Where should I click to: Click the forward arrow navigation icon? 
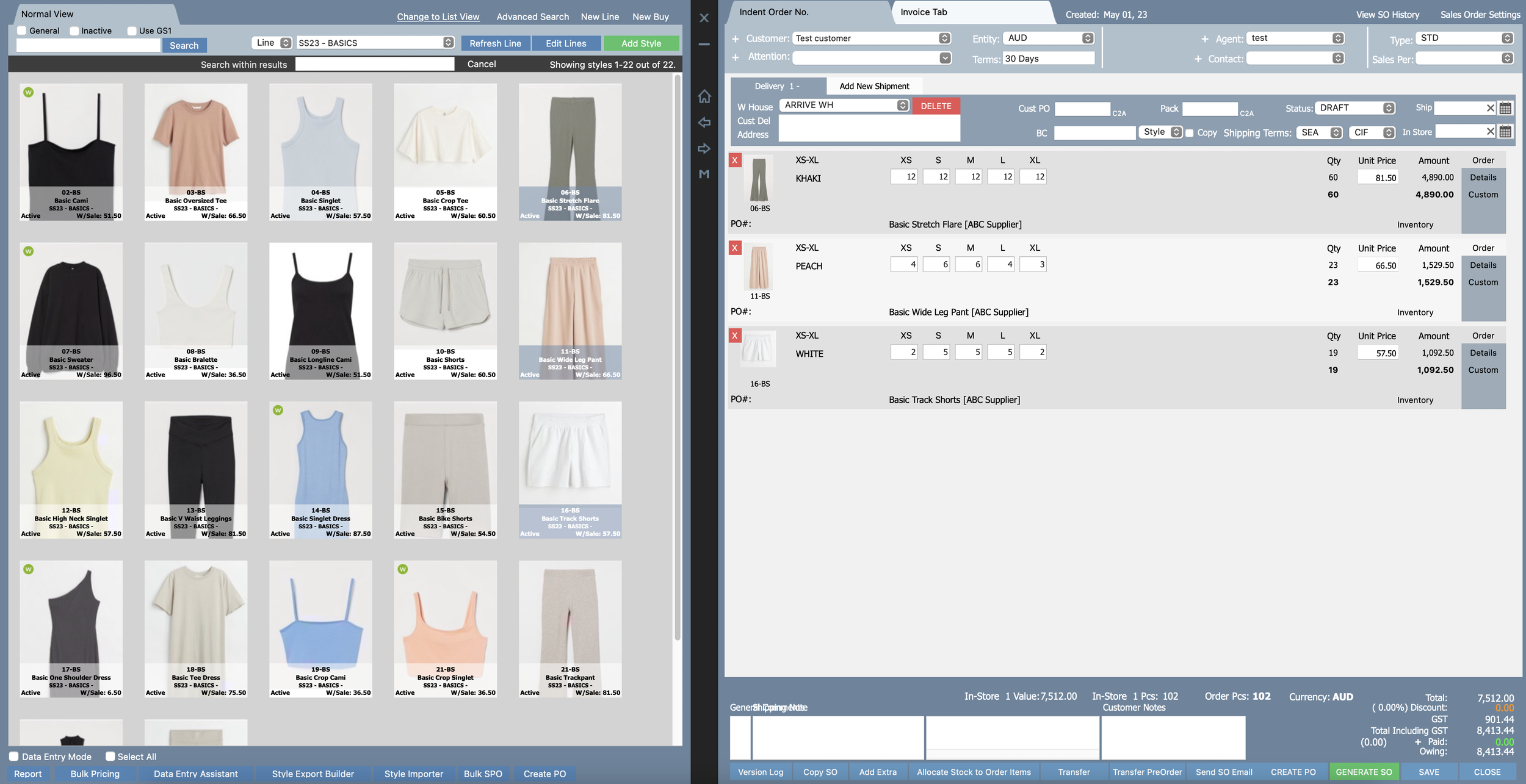pyautogui.click(x=704, y=149)
